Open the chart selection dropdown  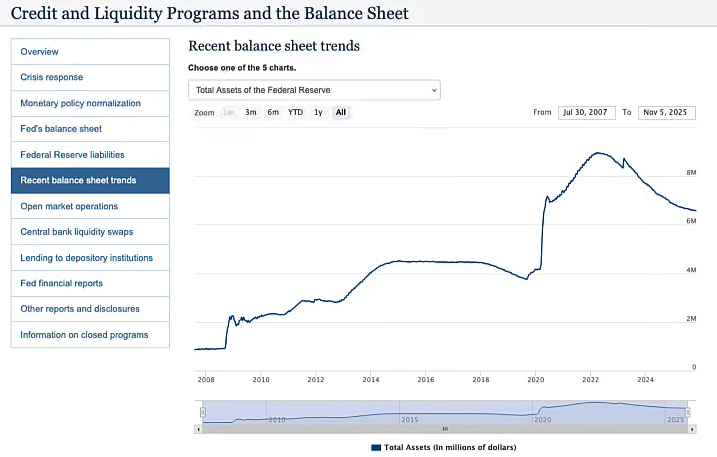(314, 90)
